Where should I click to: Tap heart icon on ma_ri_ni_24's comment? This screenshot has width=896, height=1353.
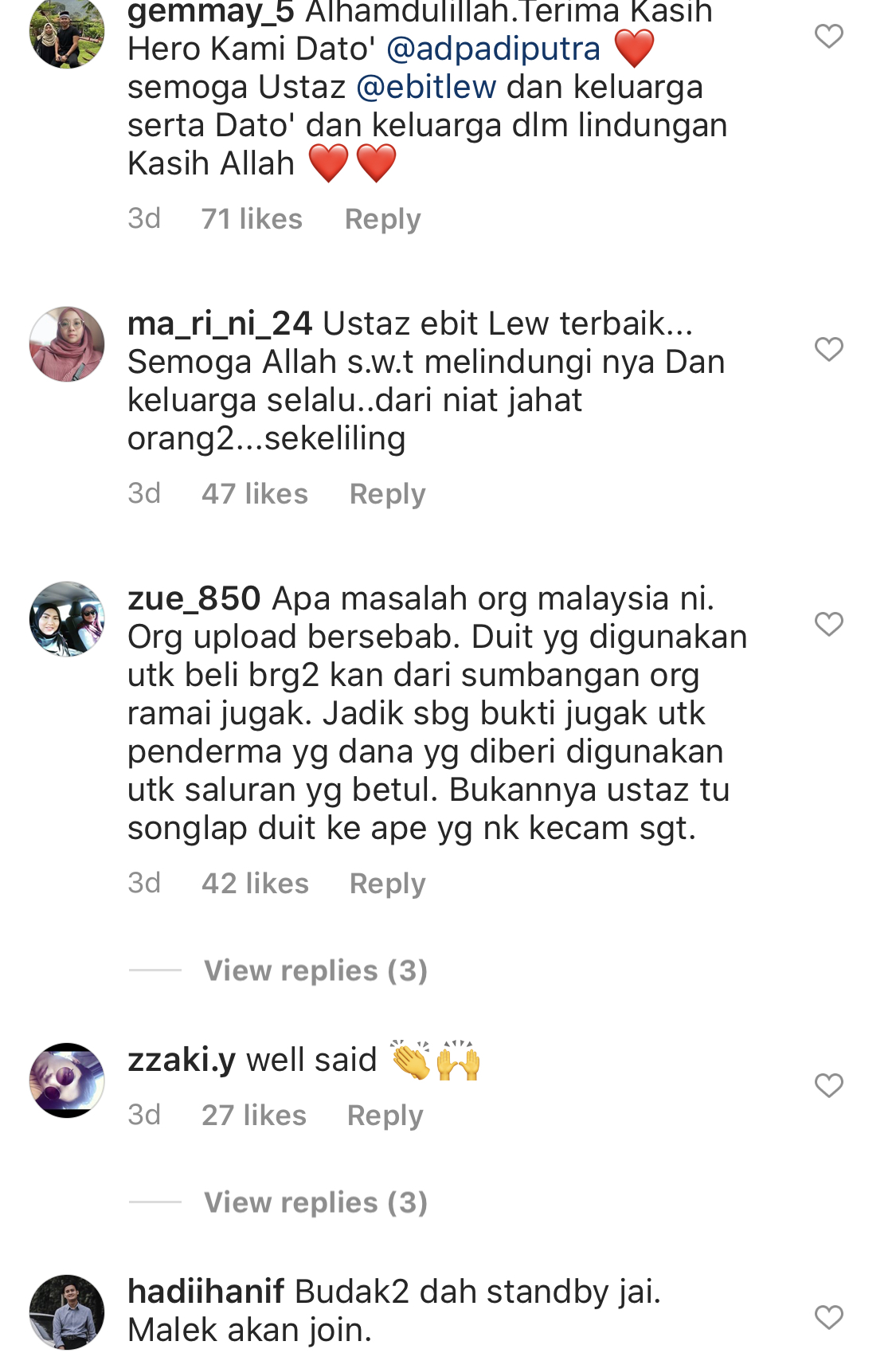(829, 349)
